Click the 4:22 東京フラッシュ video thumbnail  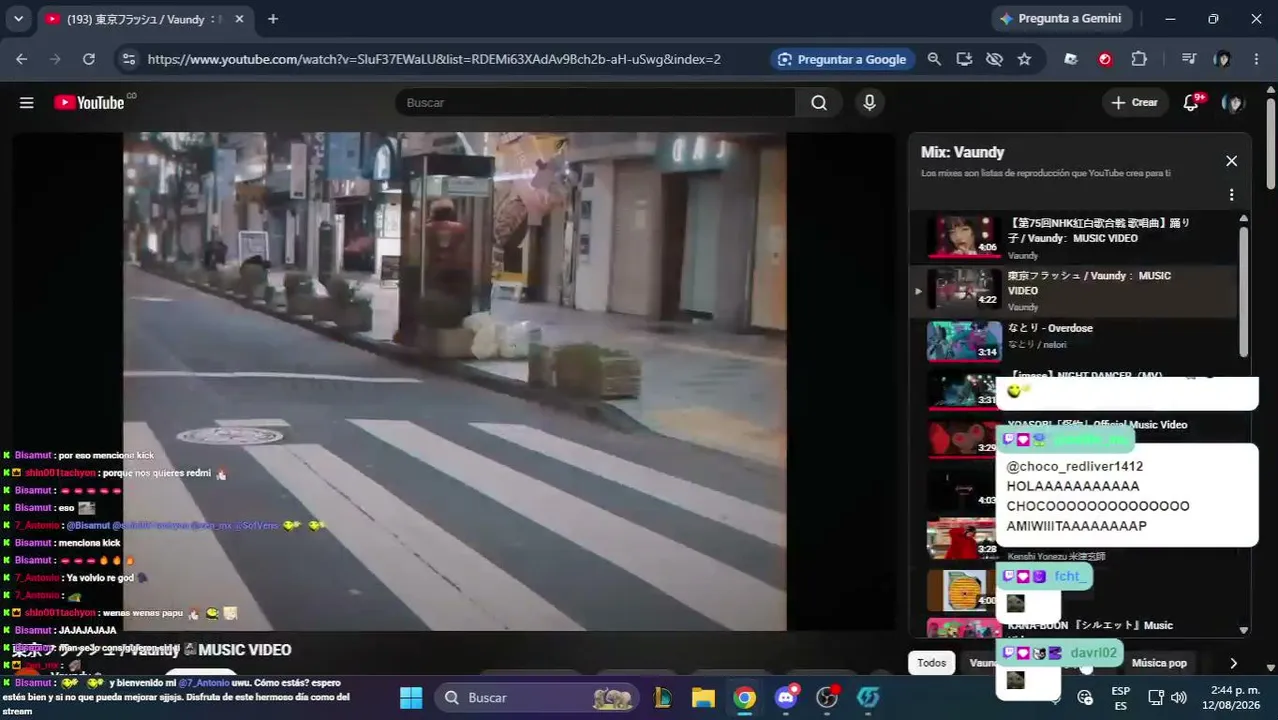tap(964, 288)
